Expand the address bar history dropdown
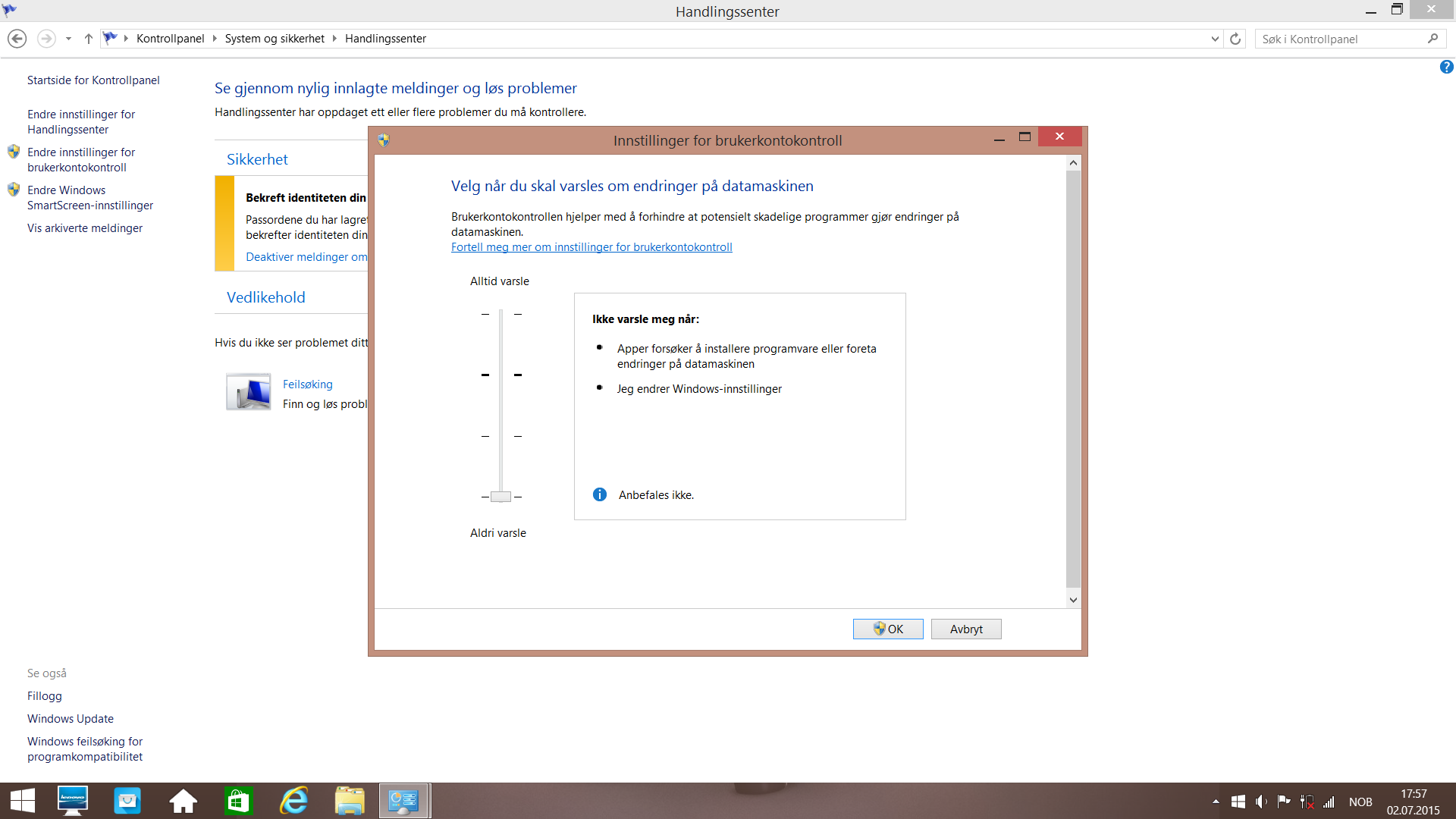The height and width of the screenshot is (819, 1456). click(x=1215, y=39)
